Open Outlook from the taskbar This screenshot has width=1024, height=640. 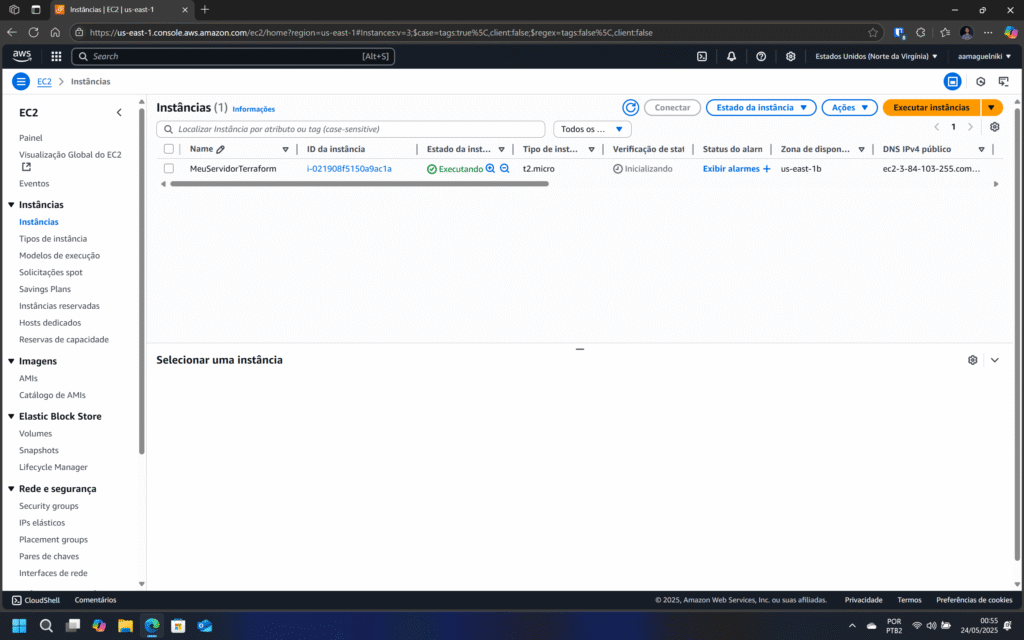205,626
